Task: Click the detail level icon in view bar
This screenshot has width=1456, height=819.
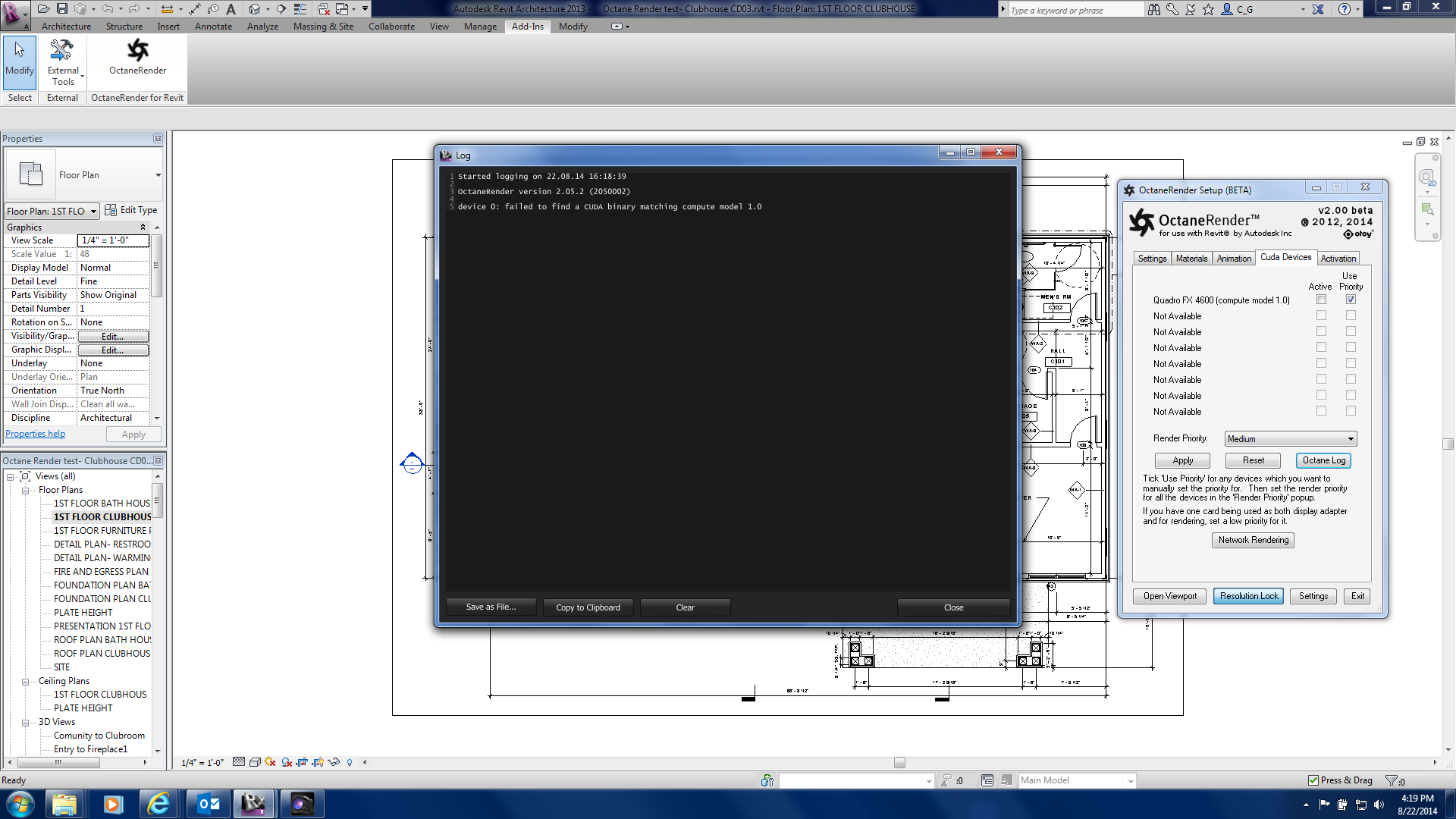Action: coord(239,762)
